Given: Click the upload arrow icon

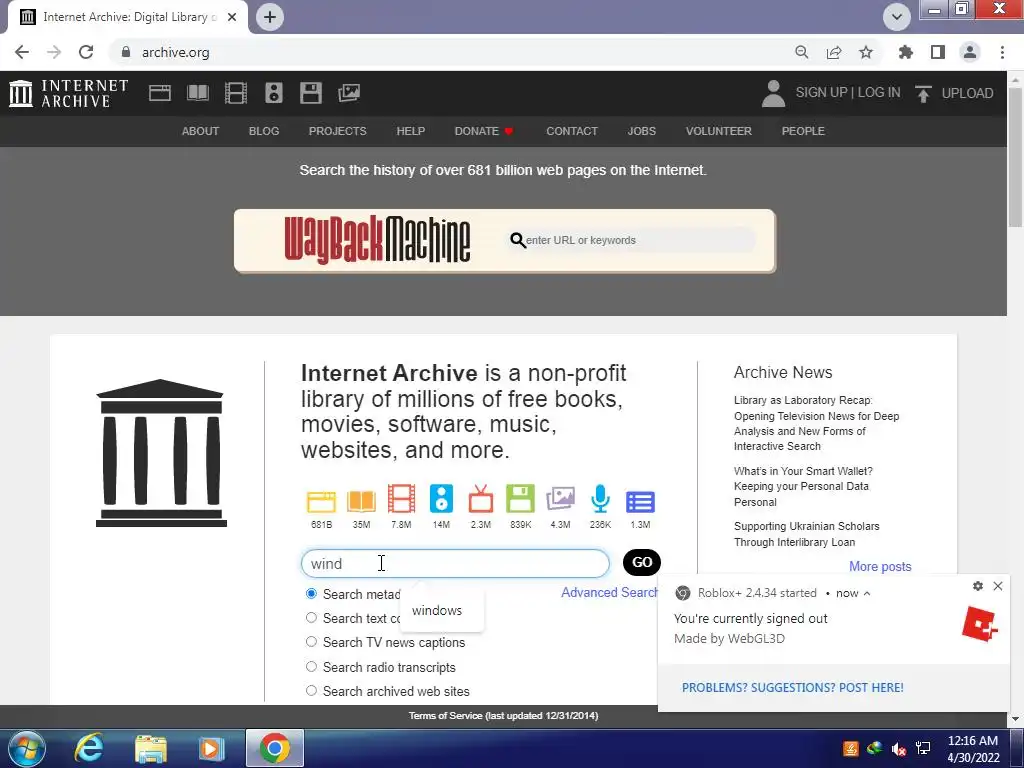Looking at the screenshot, I should point(923,93).
